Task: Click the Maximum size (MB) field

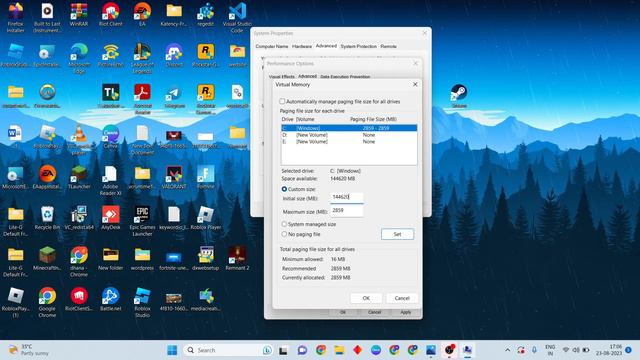Action: click(x=347, y=211)
